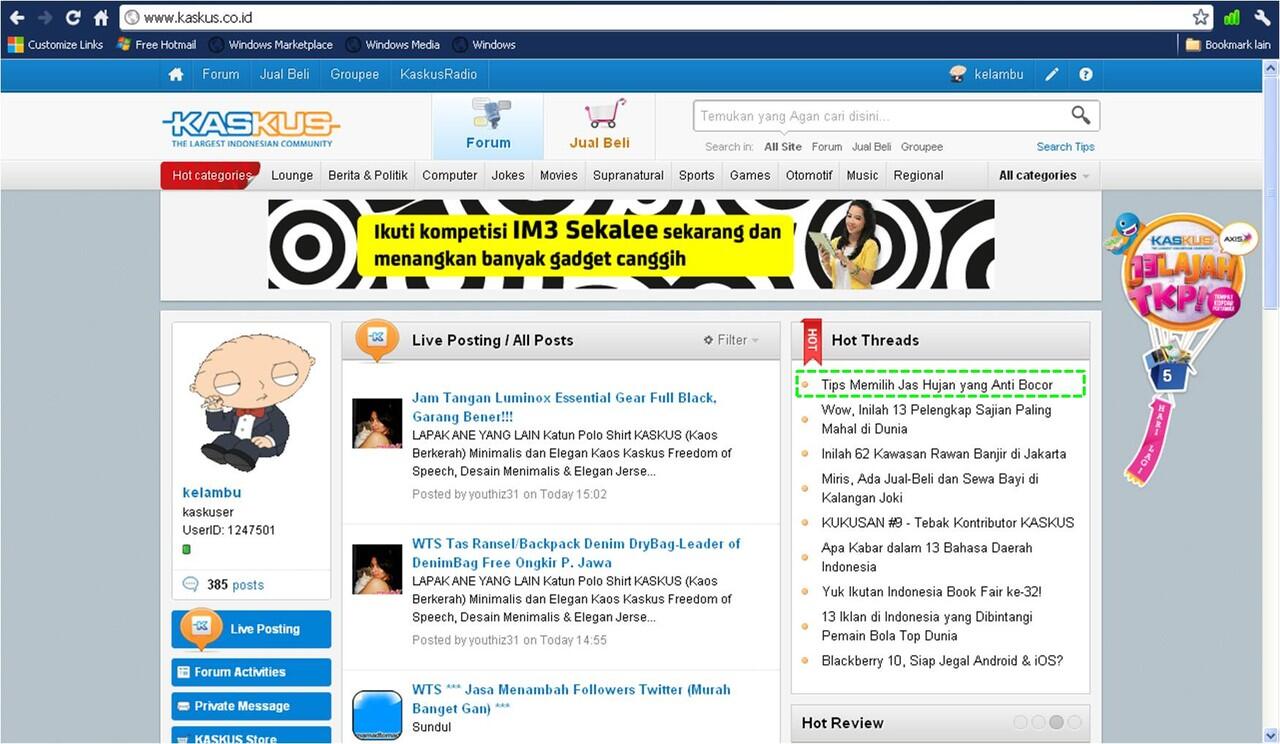Click the browser home icon
Screen dimensions: 1280x744
coord(101,17)
